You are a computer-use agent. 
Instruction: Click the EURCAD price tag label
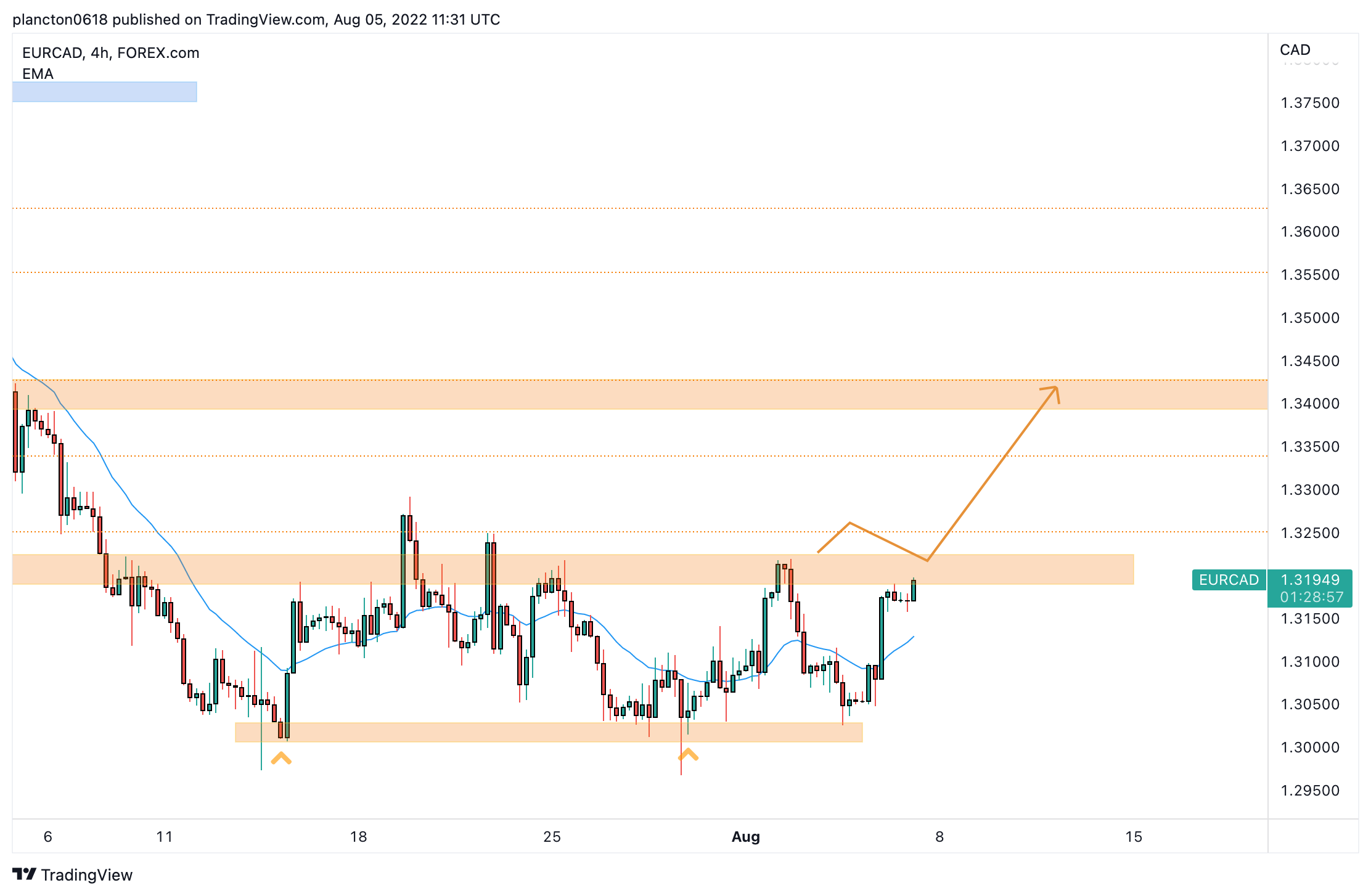click(1229, 580)
